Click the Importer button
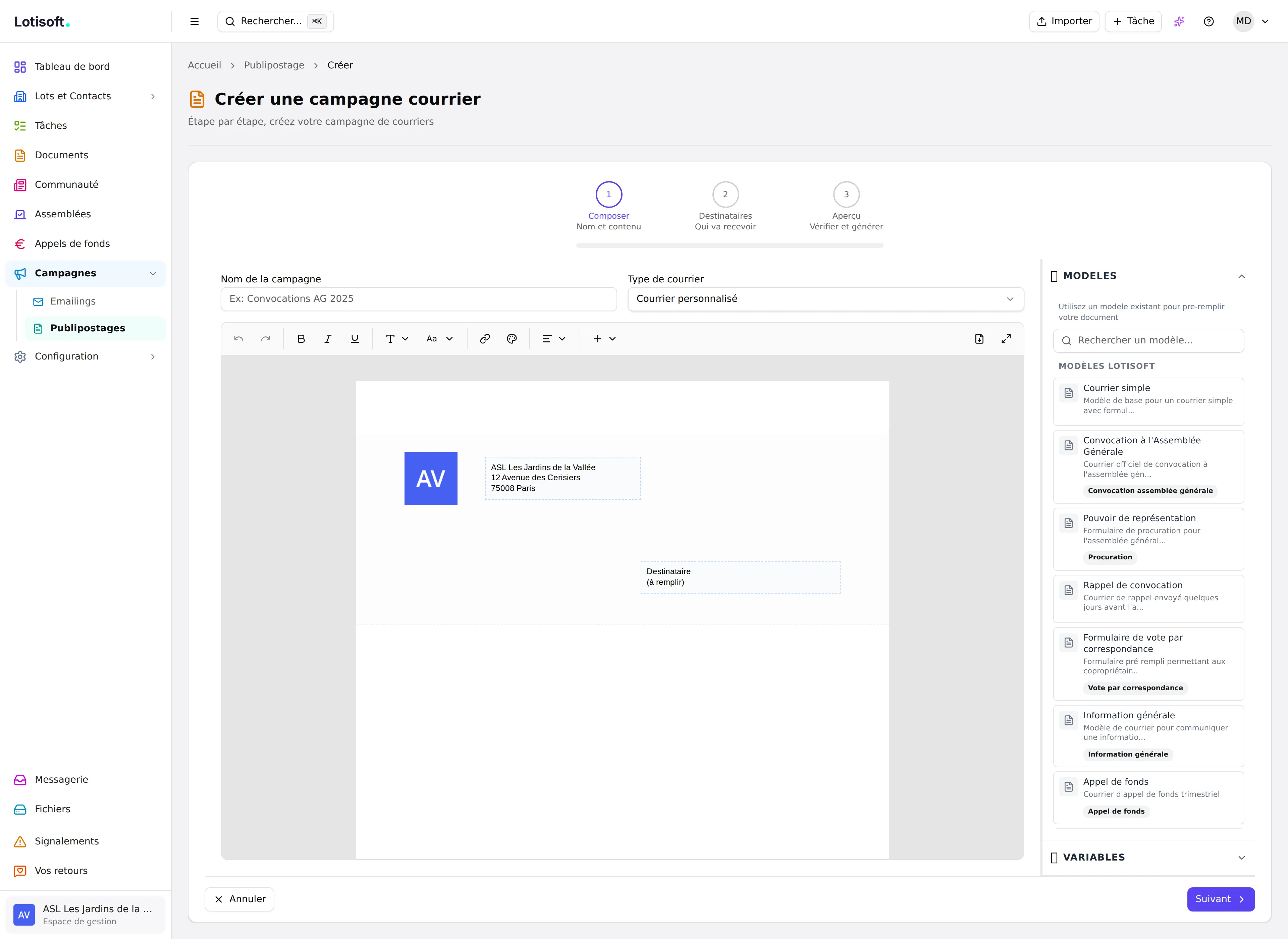This screenshot has width=1288, height=939. coord(1064,21)
